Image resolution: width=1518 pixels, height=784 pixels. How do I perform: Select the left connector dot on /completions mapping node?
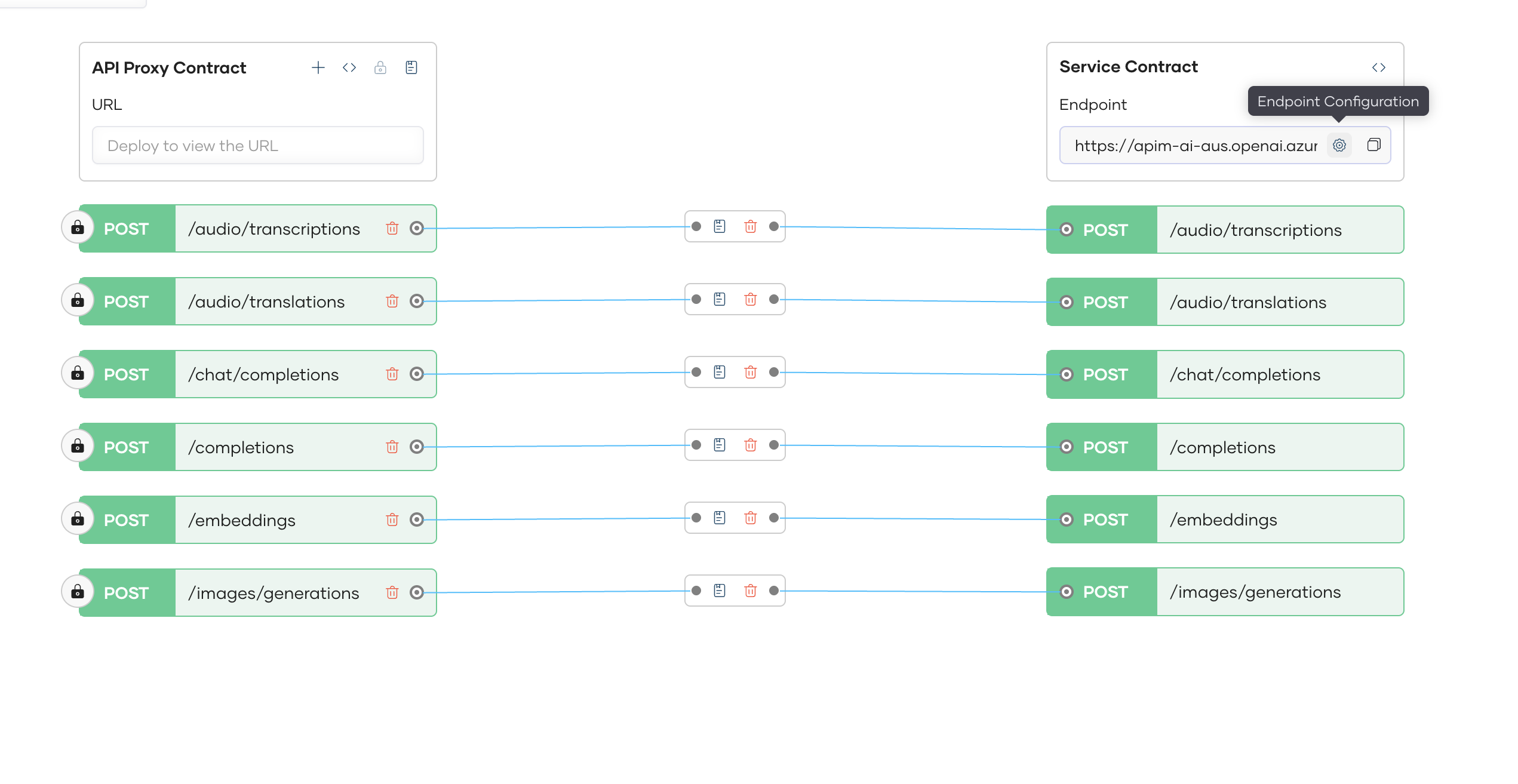coord(696,444)
